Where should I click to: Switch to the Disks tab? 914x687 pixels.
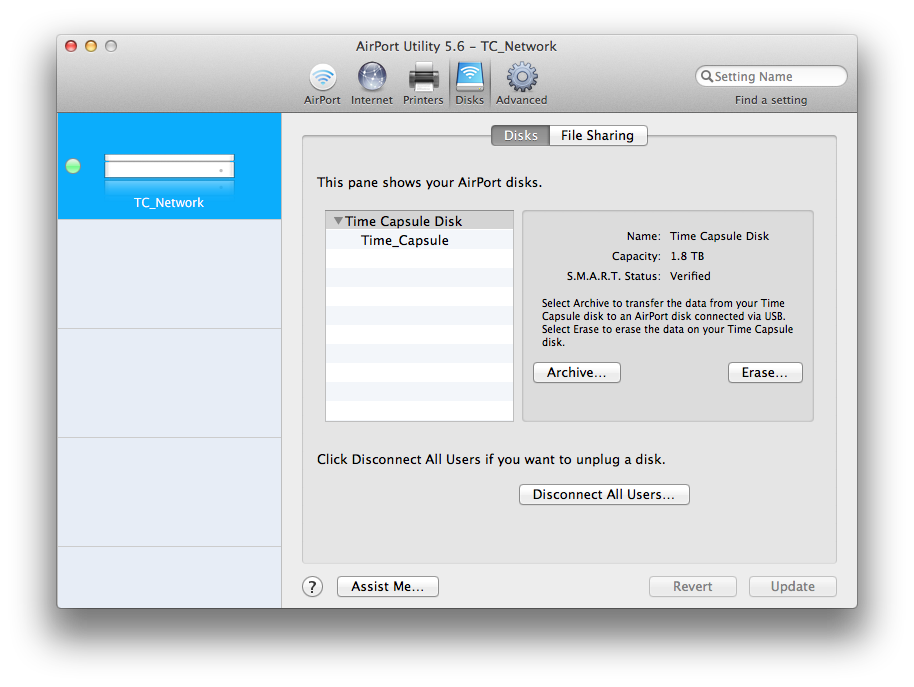521,135
